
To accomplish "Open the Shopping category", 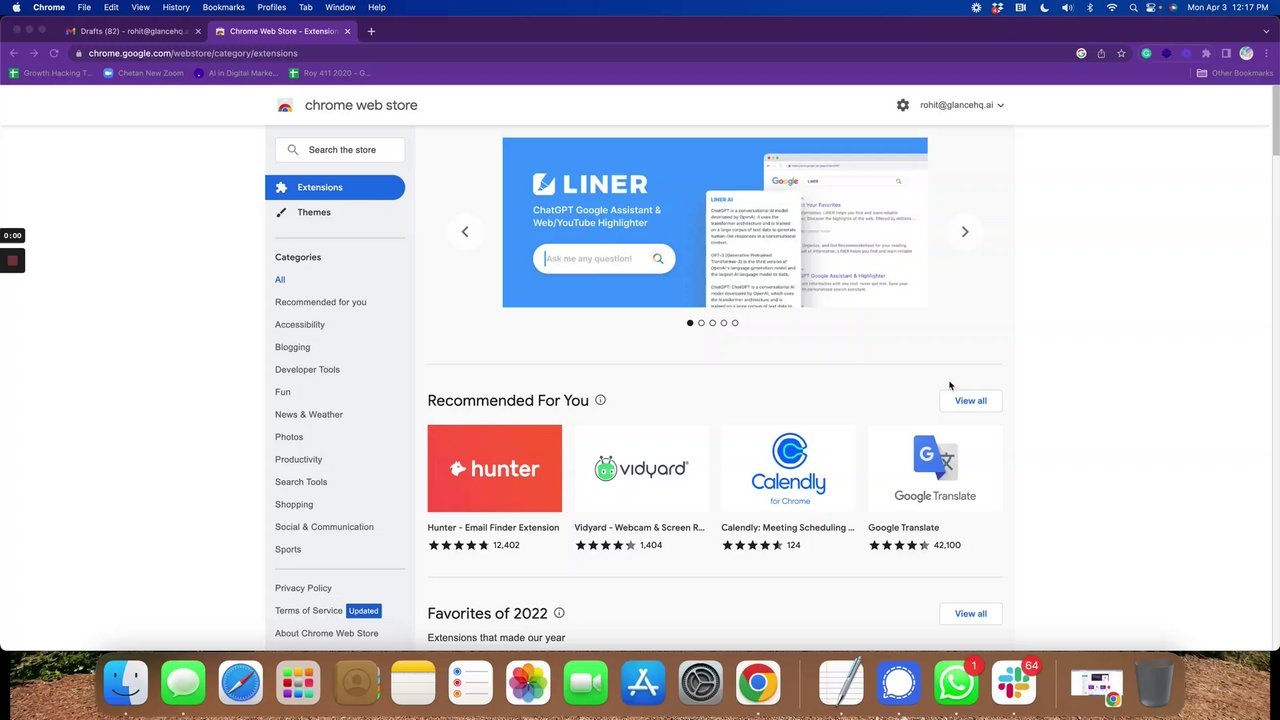I will pos(294,505).
